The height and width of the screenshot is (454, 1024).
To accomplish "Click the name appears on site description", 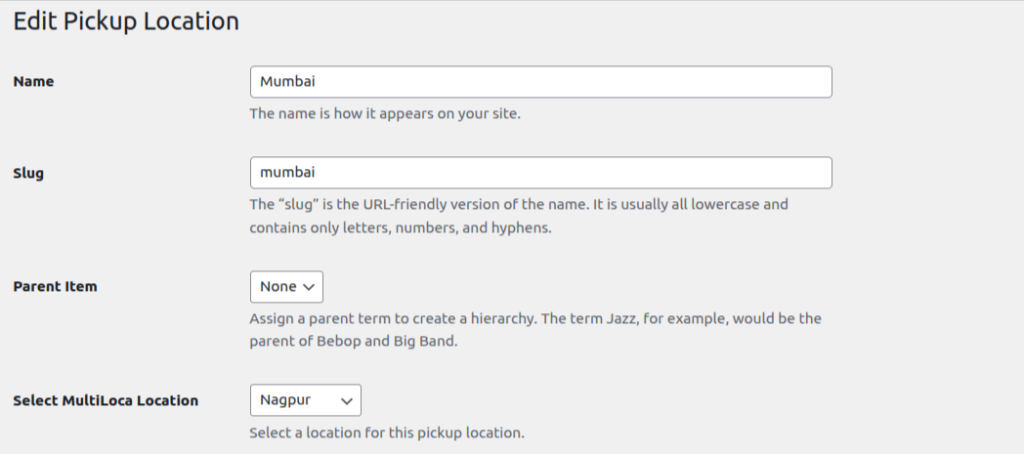I will [x=385, y=113].
